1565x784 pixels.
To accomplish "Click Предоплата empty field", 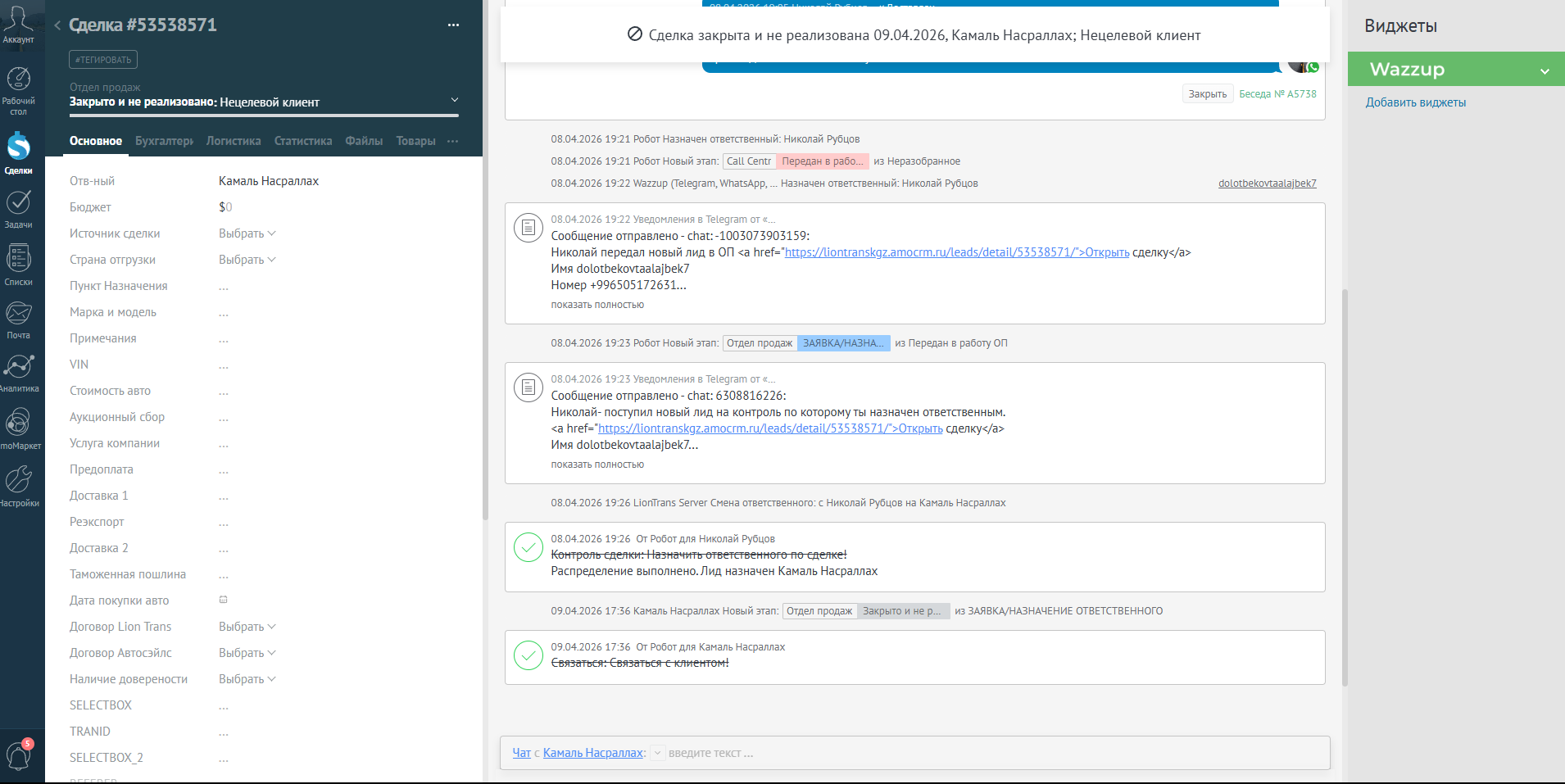I will pyautogui.click(x=224, y=469).
